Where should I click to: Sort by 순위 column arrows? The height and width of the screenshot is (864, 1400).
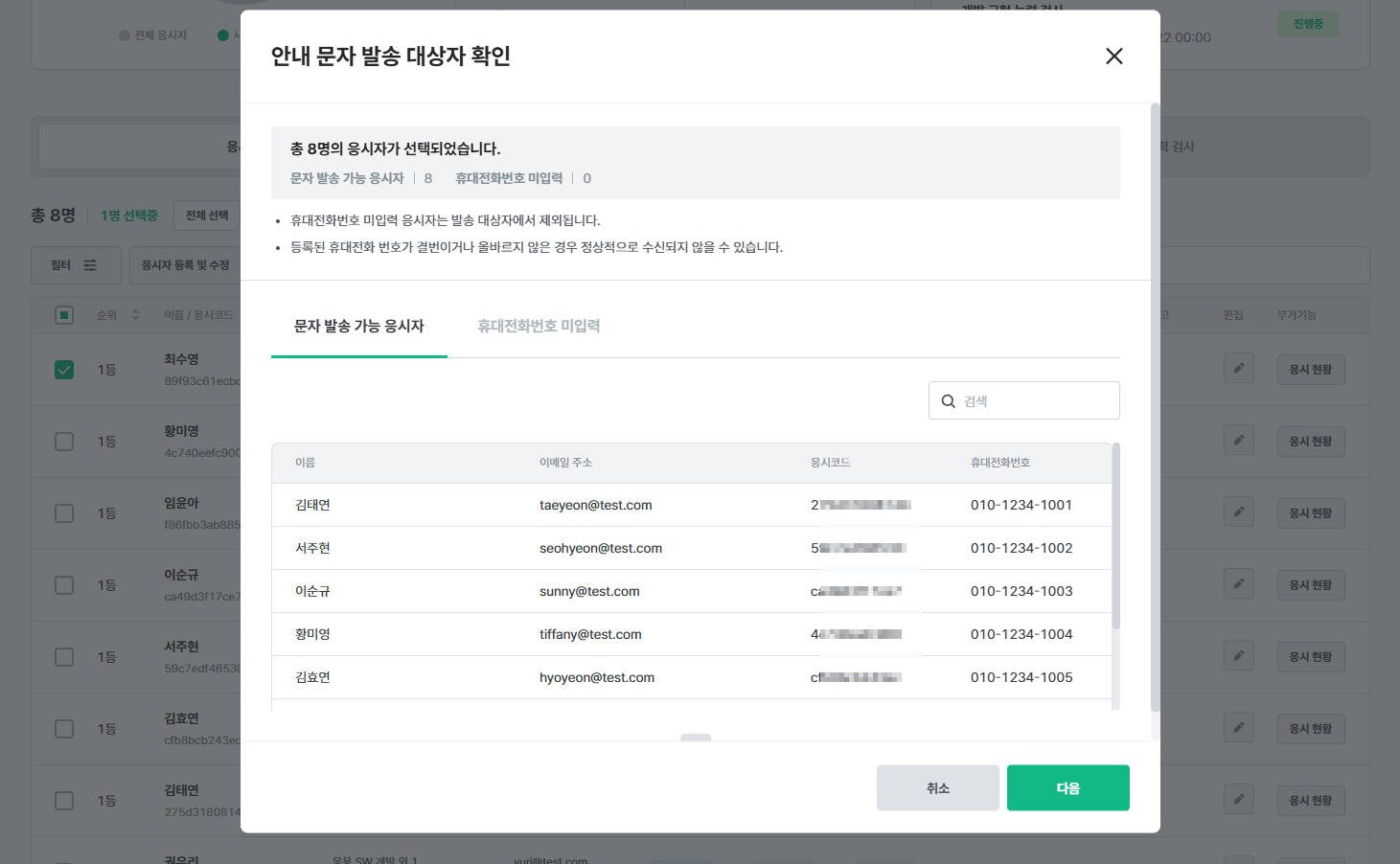(135, 315)
